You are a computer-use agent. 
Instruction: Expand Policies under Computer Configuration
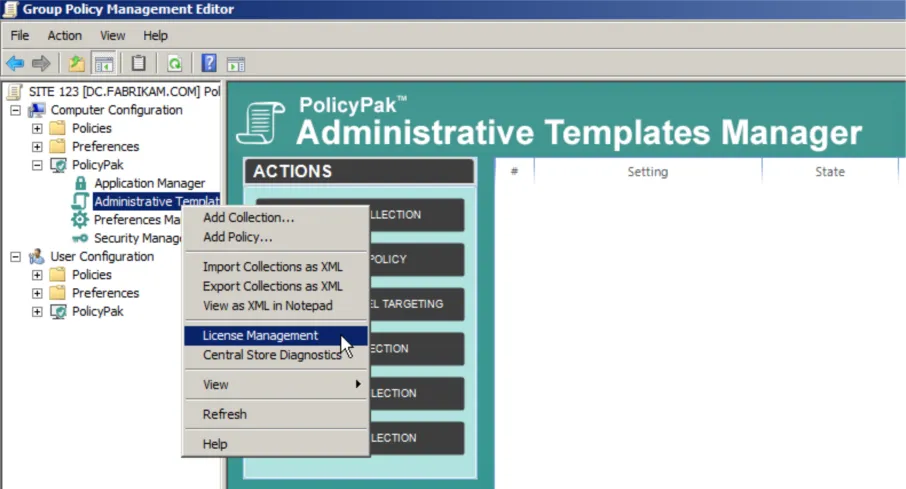[37, 128]
